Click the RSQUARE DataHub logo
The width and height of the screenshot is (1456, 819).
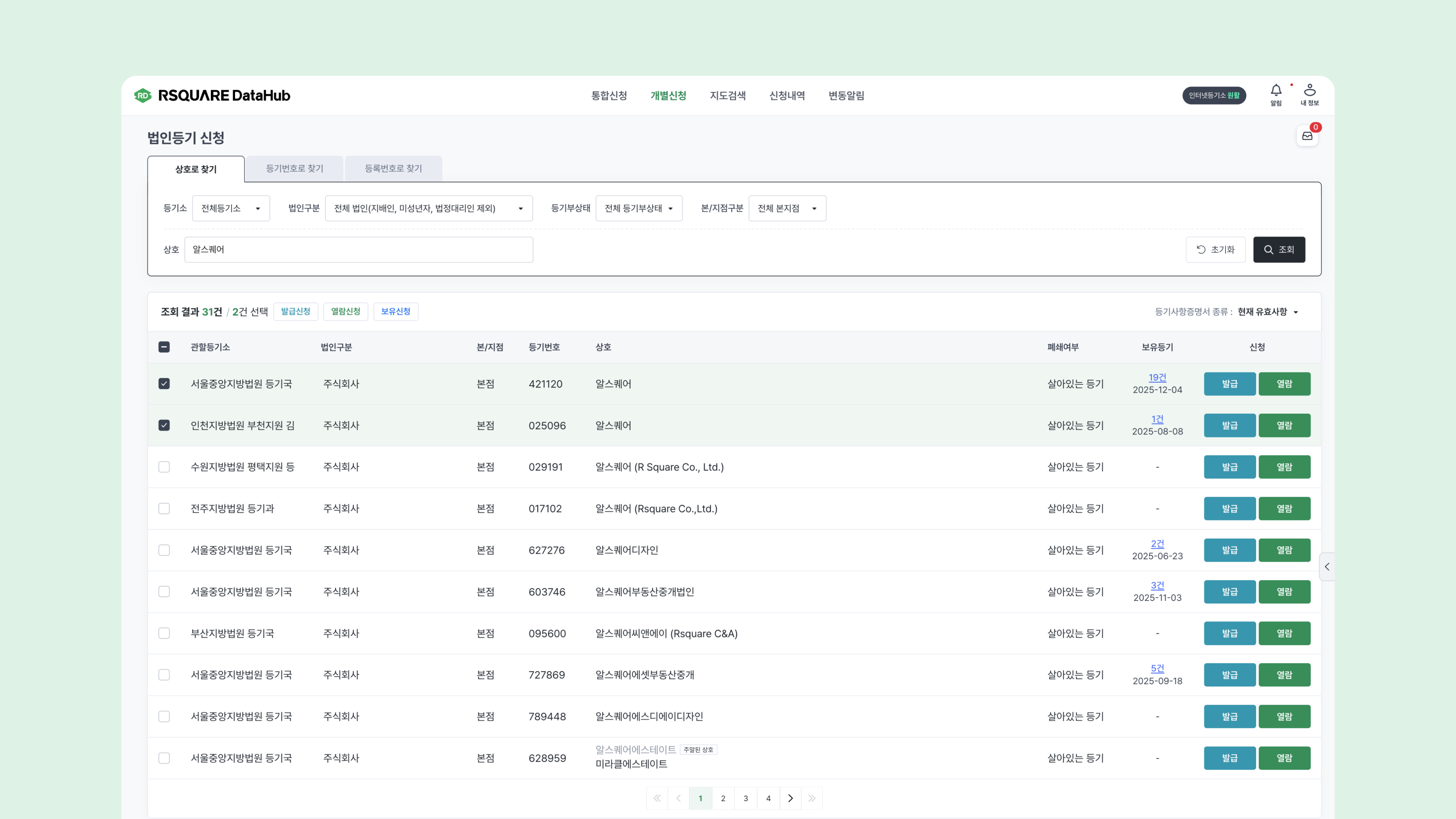click(x=212, y=96)
